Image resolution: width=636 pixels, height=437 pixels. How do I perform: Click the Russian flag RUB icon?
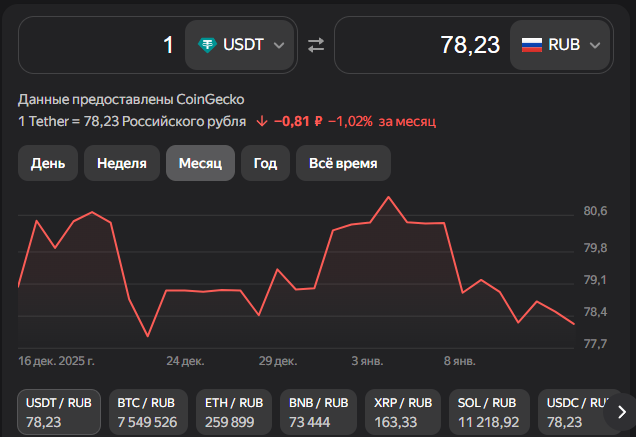point(532,45)
